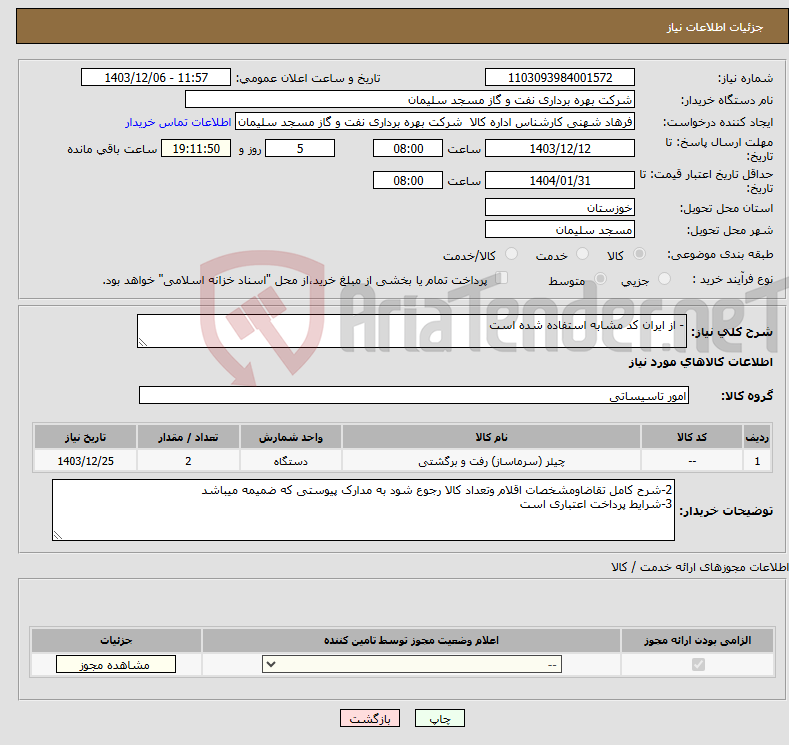Click the اطلاعات کالاهای مورد نیاز heading

(x=700, y=362)
